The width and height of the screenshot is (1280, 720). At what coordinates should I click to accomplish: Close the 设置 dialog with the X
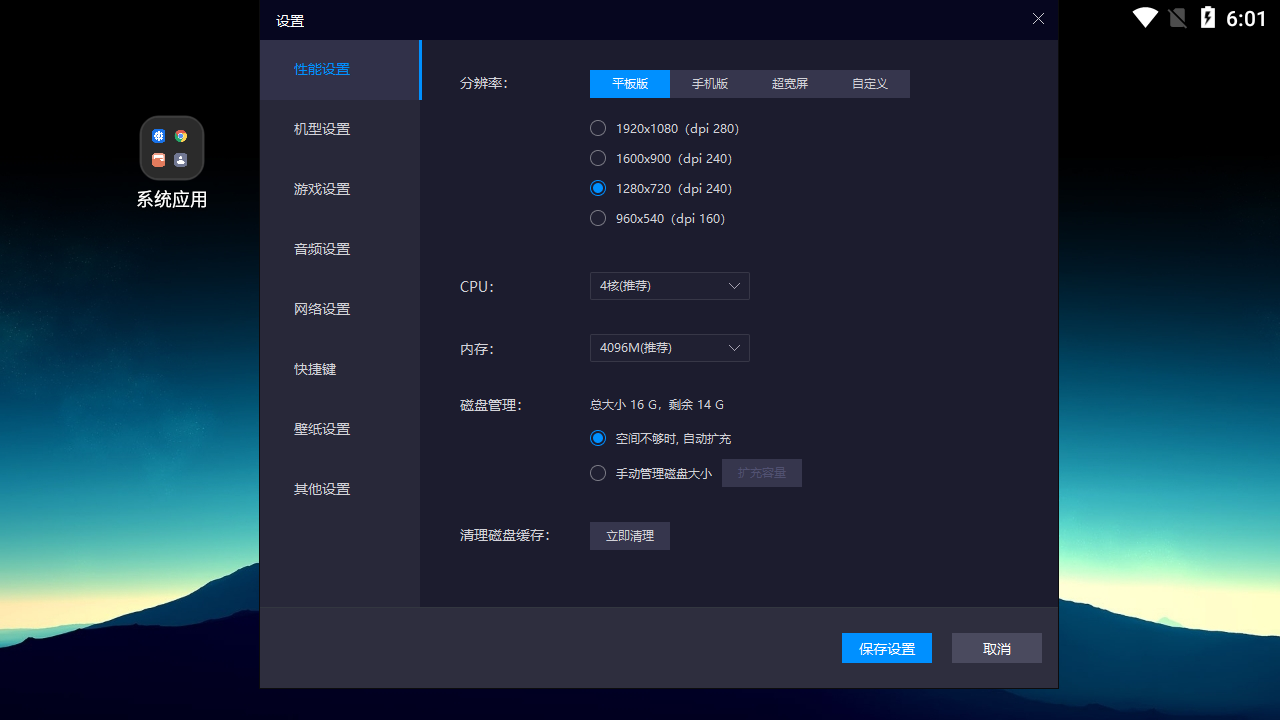click(1038, 19)
